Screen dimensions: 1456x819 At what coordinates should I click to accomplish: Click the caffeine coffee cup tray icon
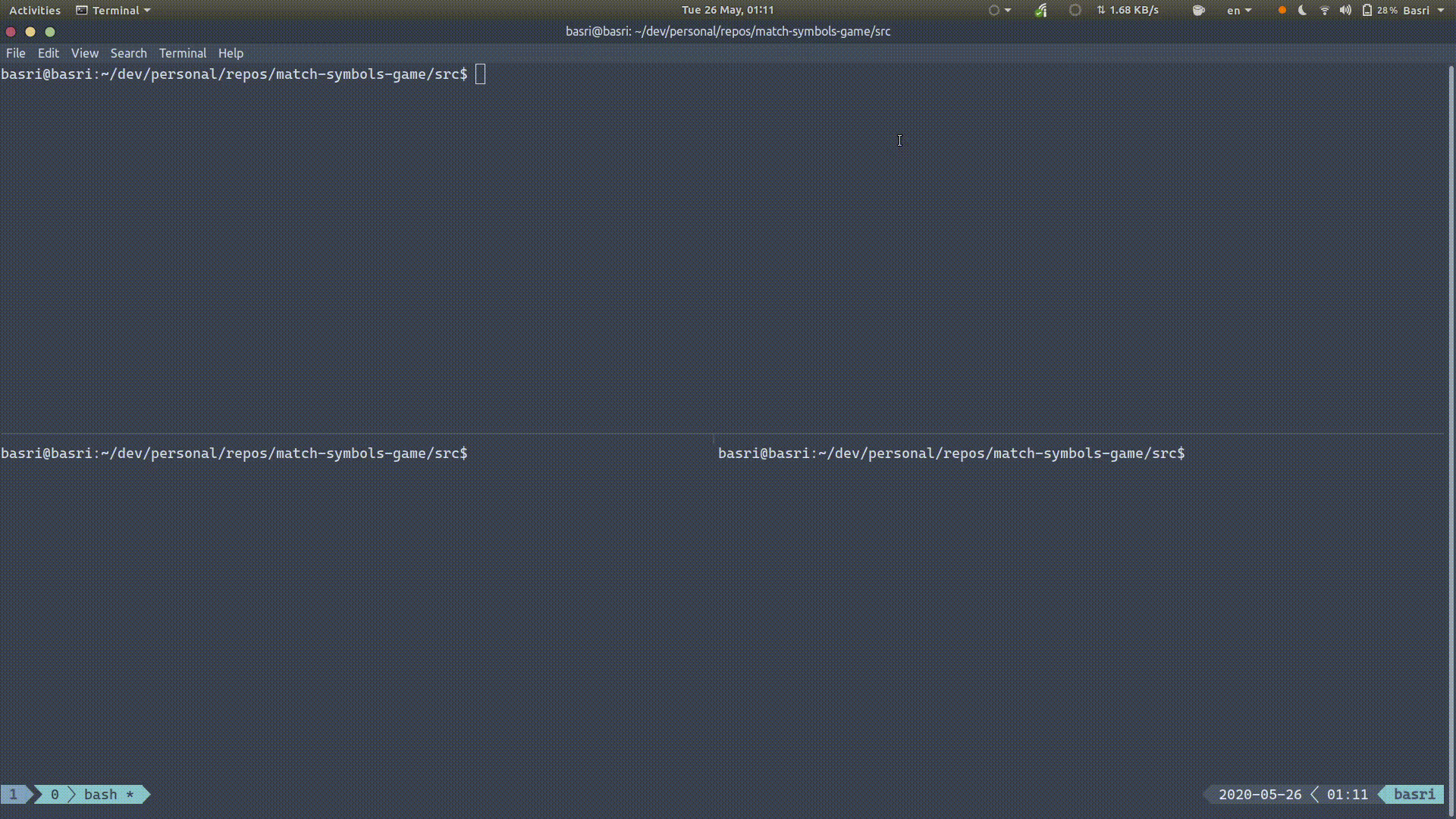point(1198,11)
